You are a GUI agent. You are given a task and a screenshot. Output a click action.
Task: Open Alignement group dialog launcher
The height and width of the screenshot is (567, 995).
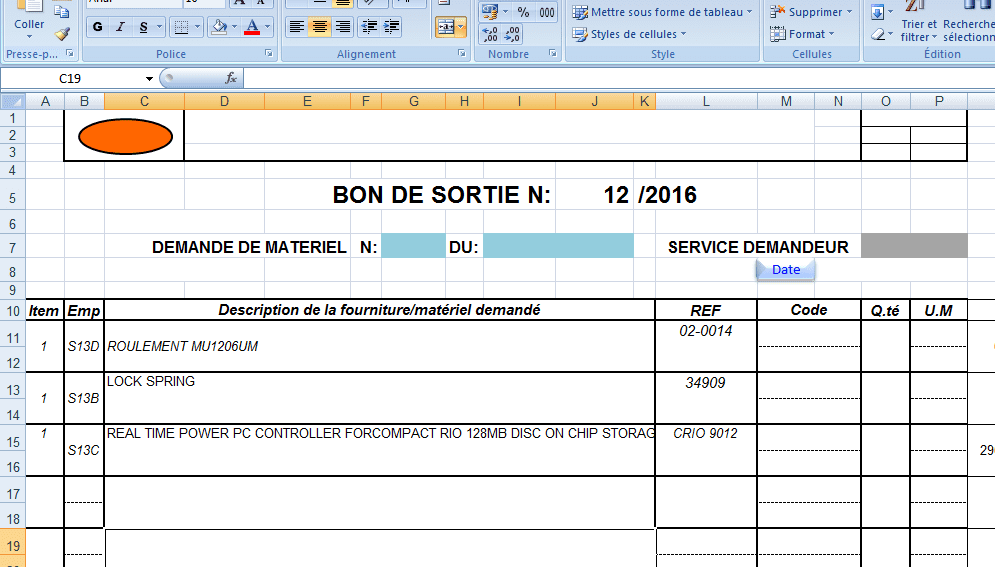461,54
